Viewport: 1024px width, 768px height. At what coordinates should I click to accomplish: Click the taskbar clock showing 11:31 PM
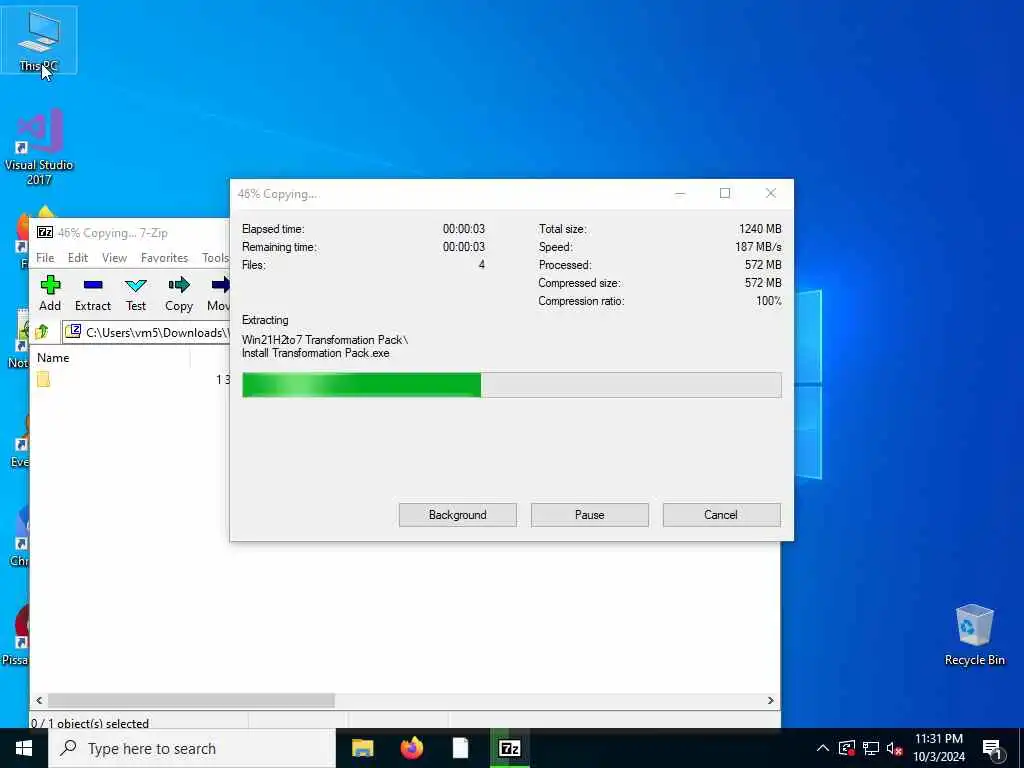938,748
